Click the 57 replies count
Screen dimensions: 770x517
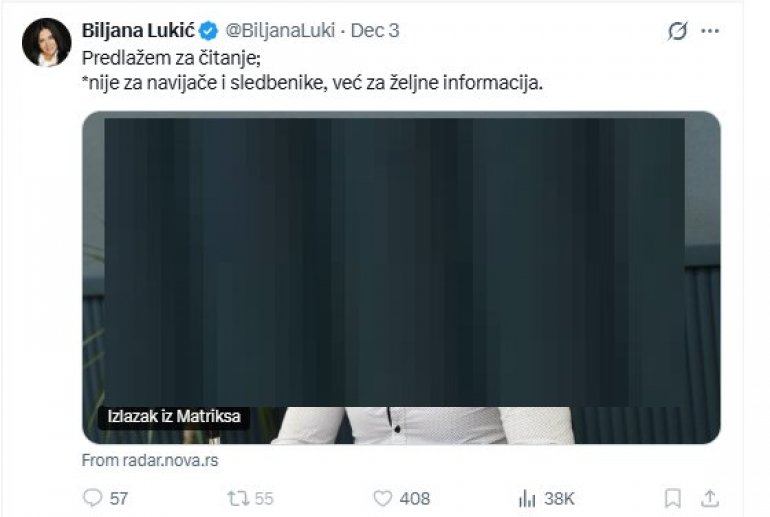pyautogui.click(x=118, y=499)
